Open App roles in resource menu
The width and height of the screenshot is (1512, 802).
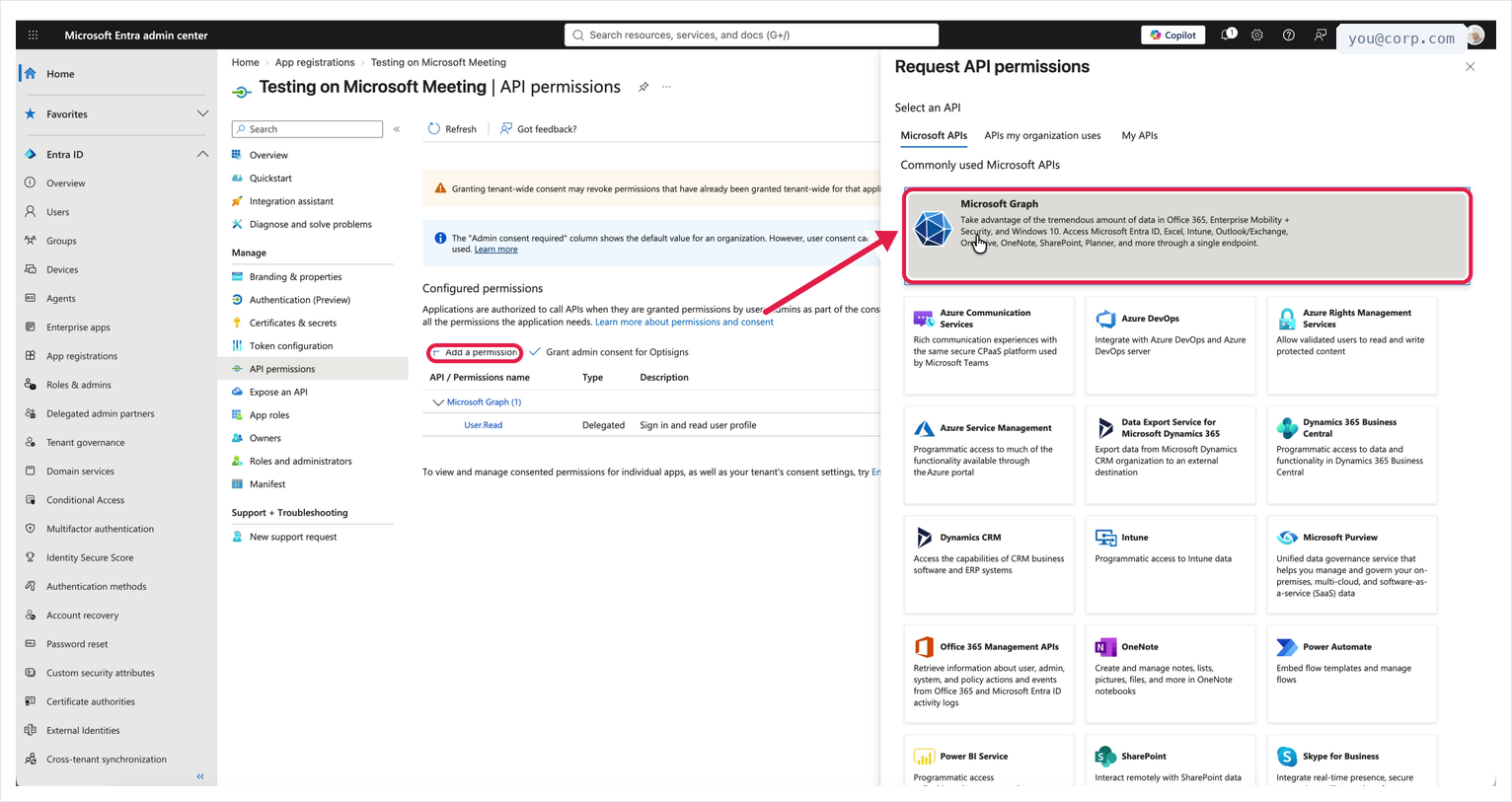pyautogui.click(x=269, y=415)
